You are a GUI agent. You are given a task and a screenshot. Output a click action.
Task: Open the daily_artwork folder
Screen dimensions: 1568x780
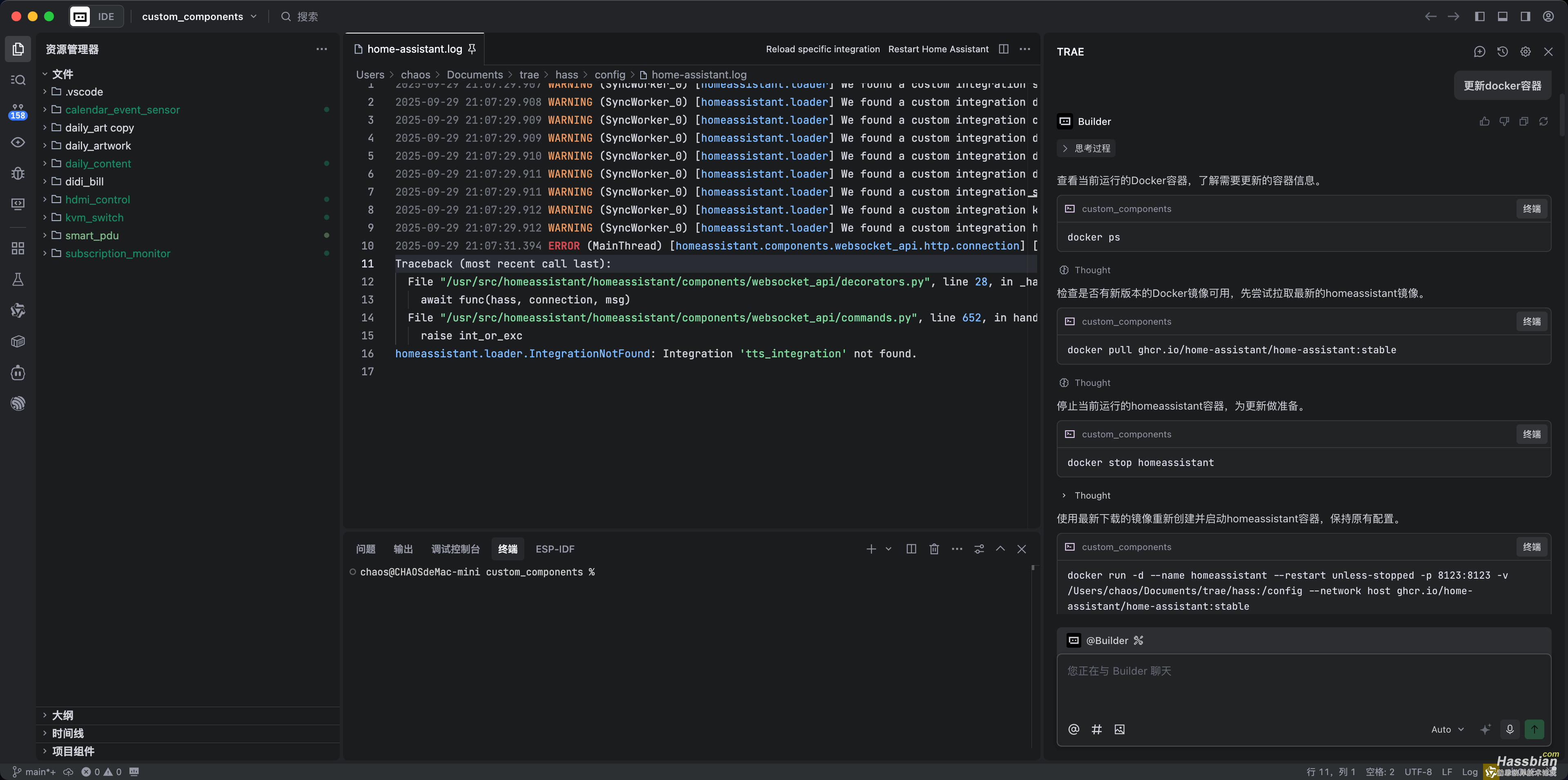(x=98, y=145)
